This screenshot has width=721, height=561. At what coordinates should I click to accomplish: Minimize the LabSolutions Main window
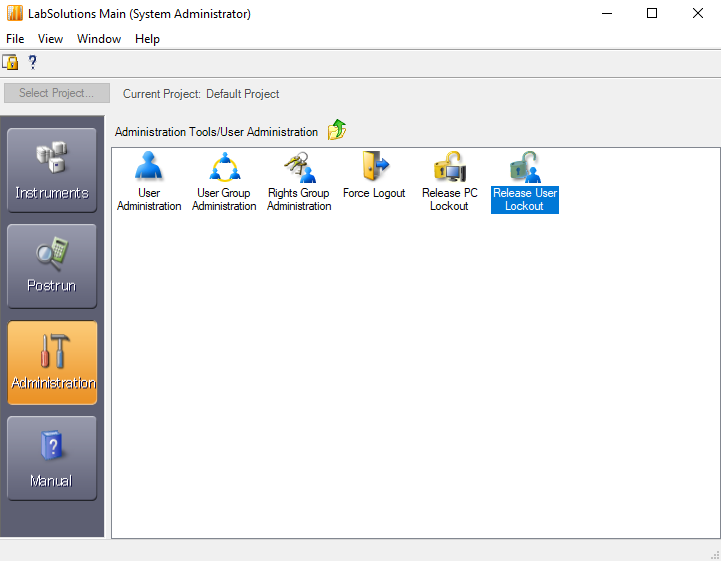607,13
